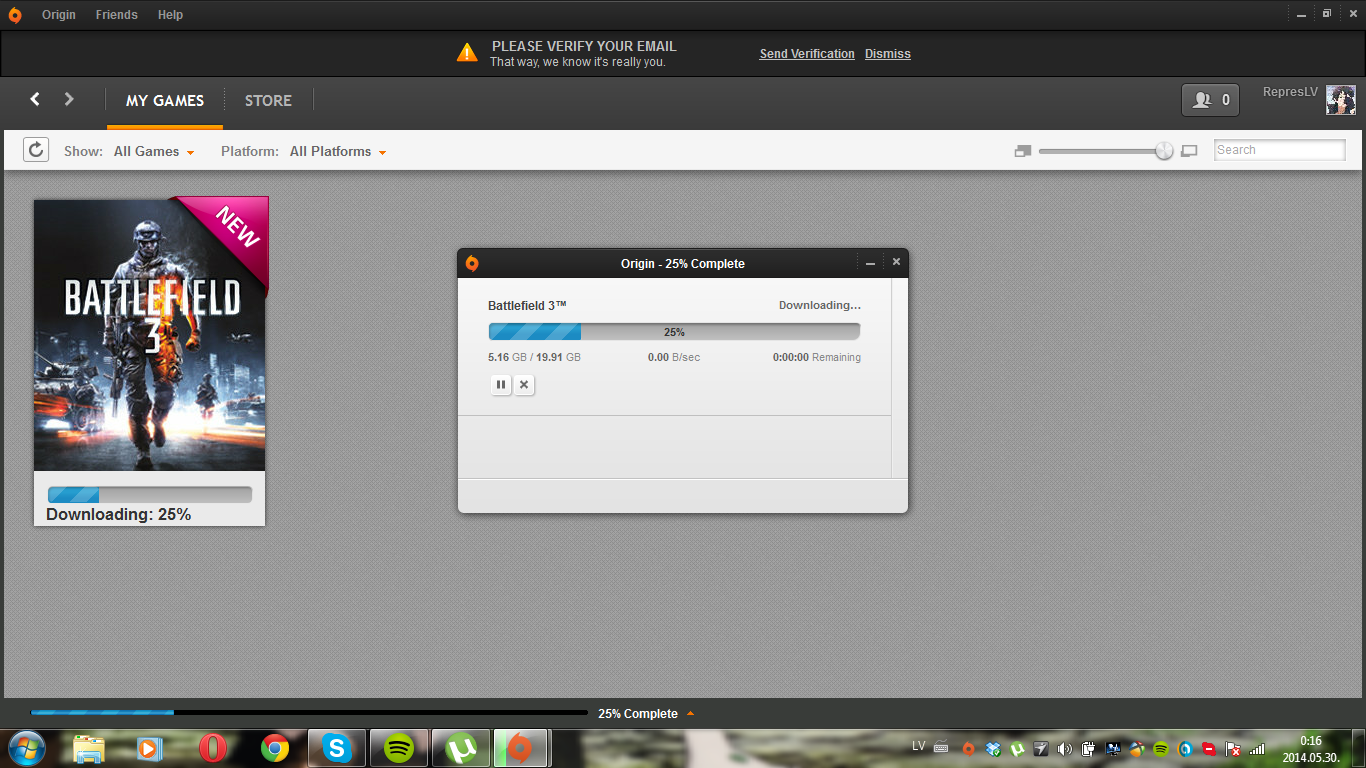The height and width of the screenshot is (768, 1366).
Task: Open the Origin menu
Action: click(x=59, y=15)
